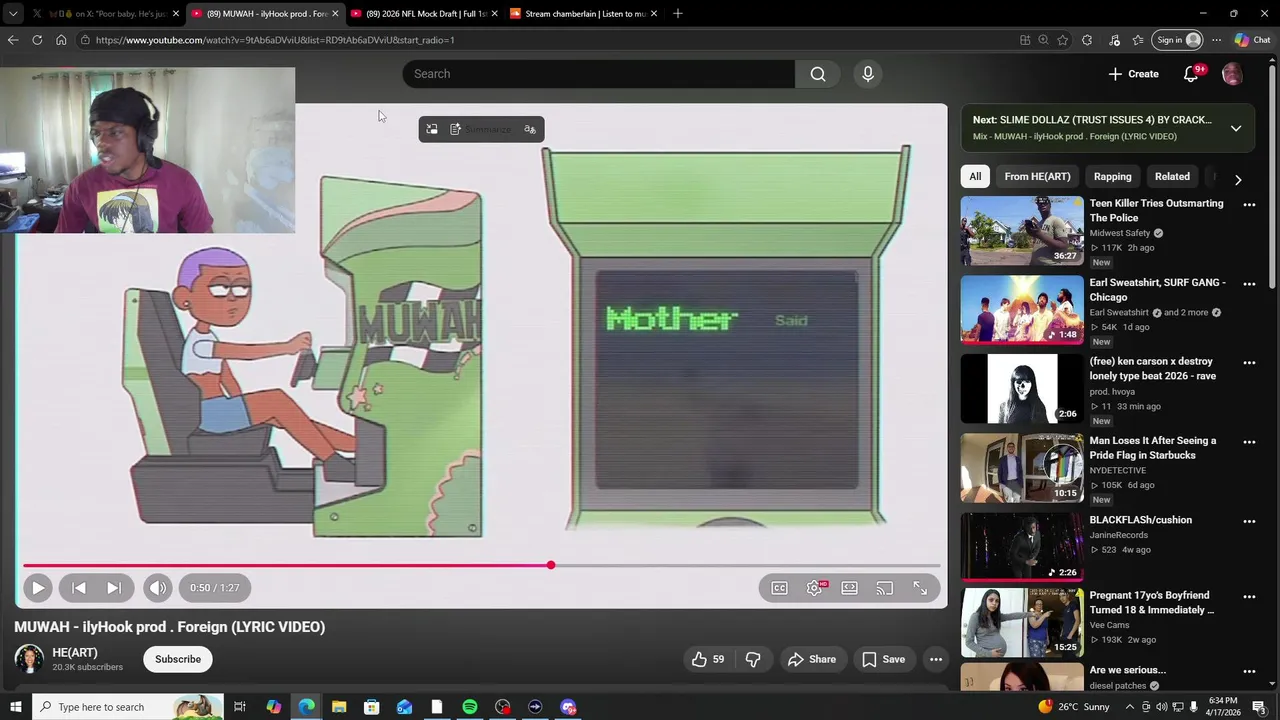Click the taskbar search box
The image size is (1280, 720).
(127, 707)
